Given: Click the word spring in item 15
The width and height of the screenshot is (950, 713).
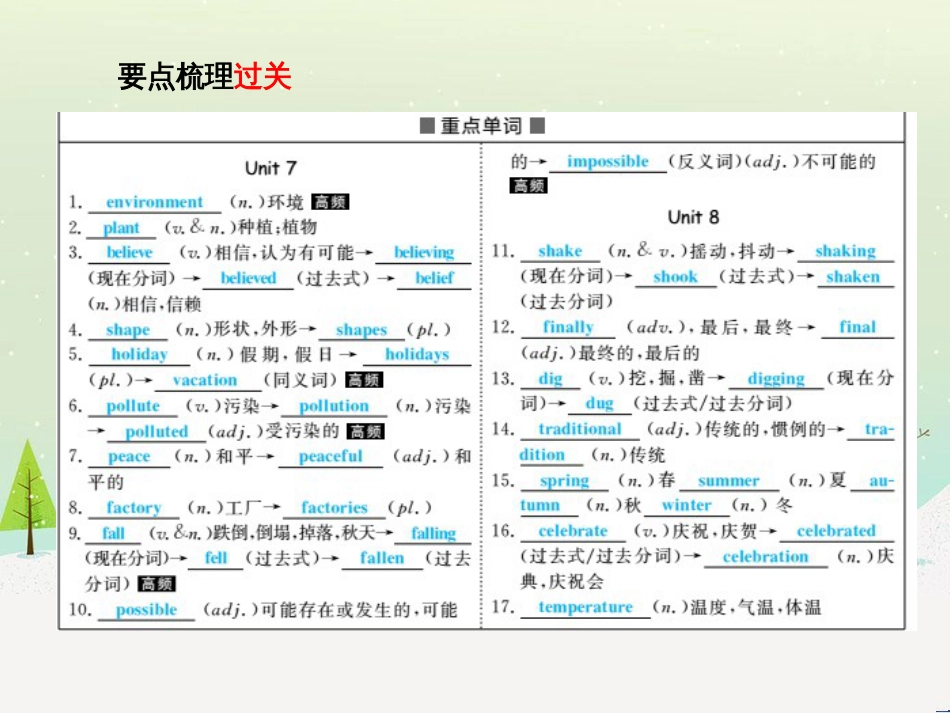Looking at the screenshot, I should point(564,481).
